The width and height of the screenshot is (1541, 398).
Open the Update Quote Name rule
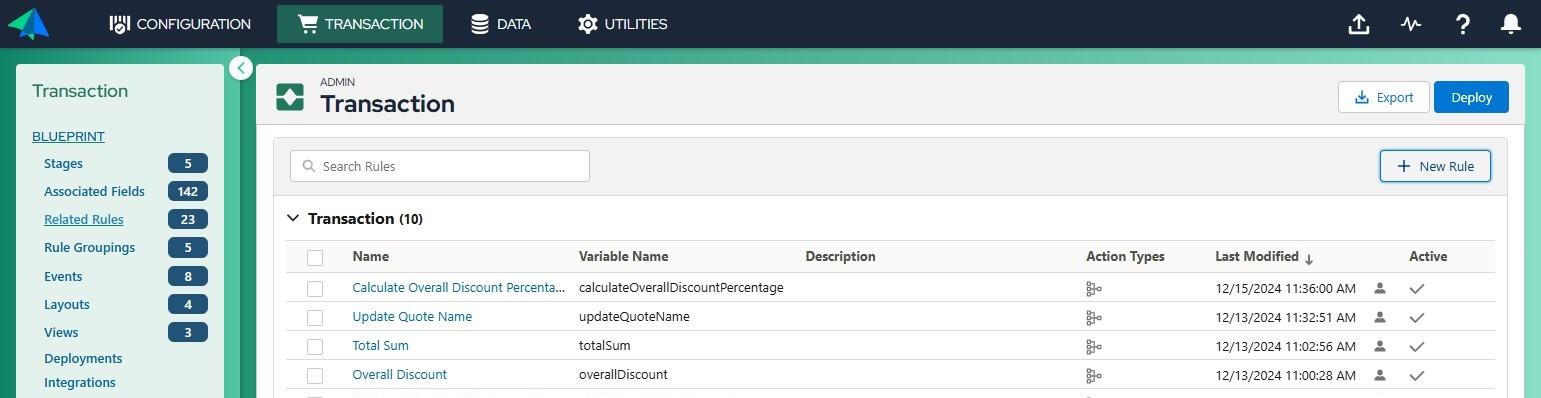pyautogui.click(x=412, y=316)
